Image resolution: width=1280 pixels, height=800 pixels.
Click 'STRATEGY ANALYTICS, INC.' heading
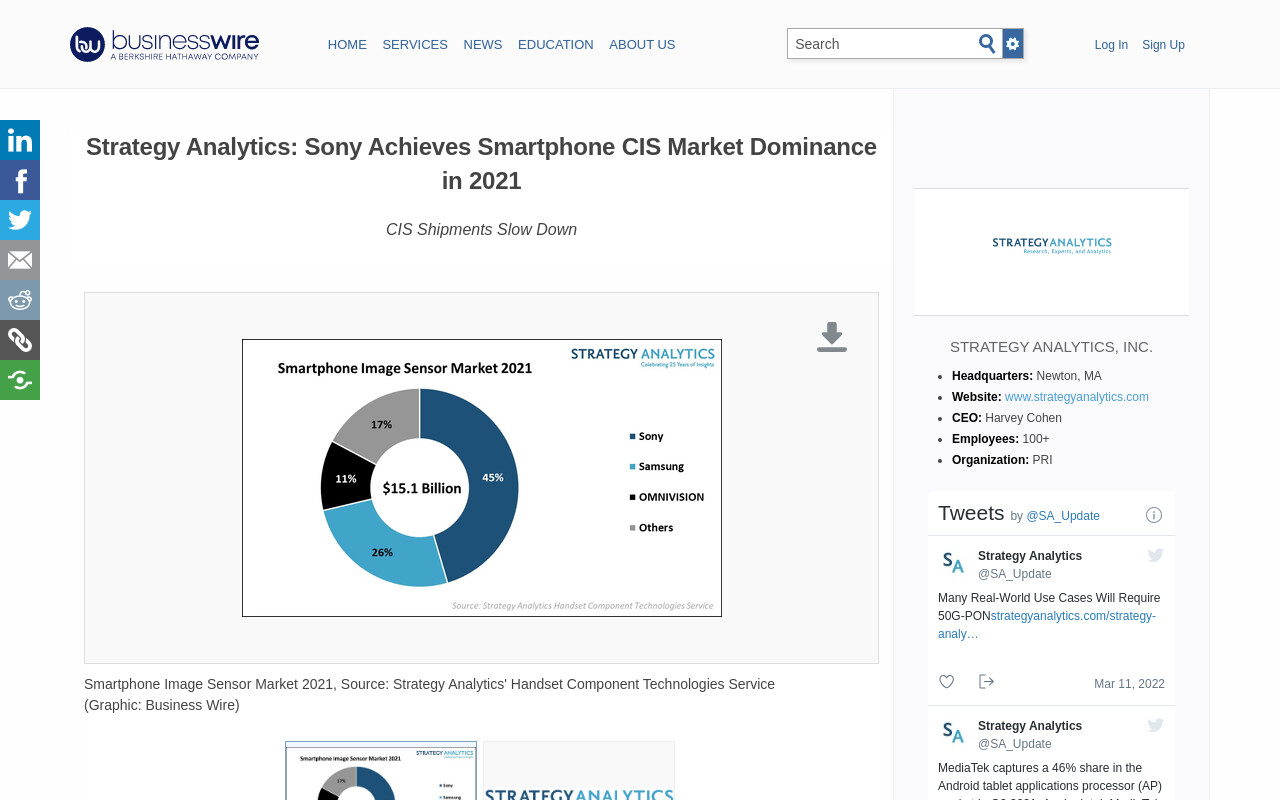(x=1051, y=347)
